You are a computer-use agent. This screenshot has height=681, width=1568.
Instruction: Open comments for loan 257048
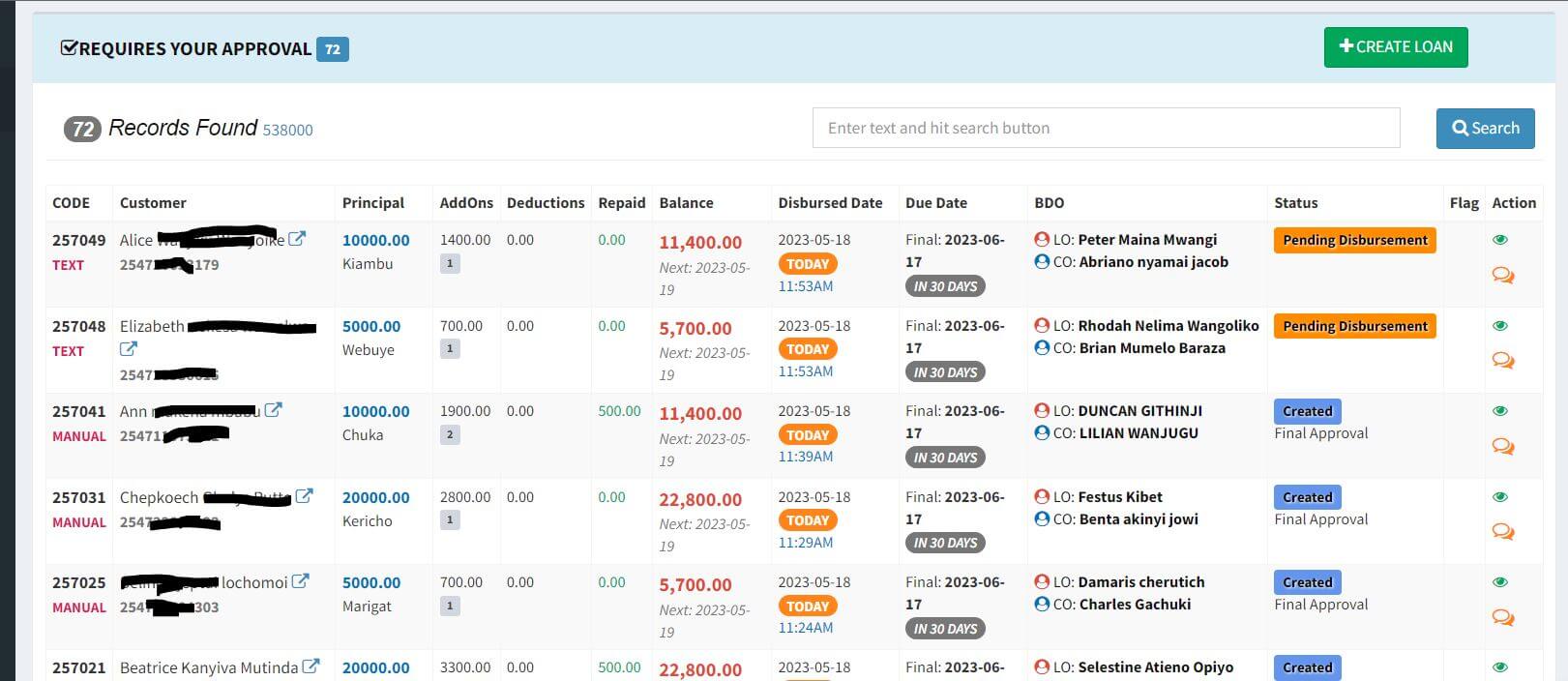[1503, 361]
